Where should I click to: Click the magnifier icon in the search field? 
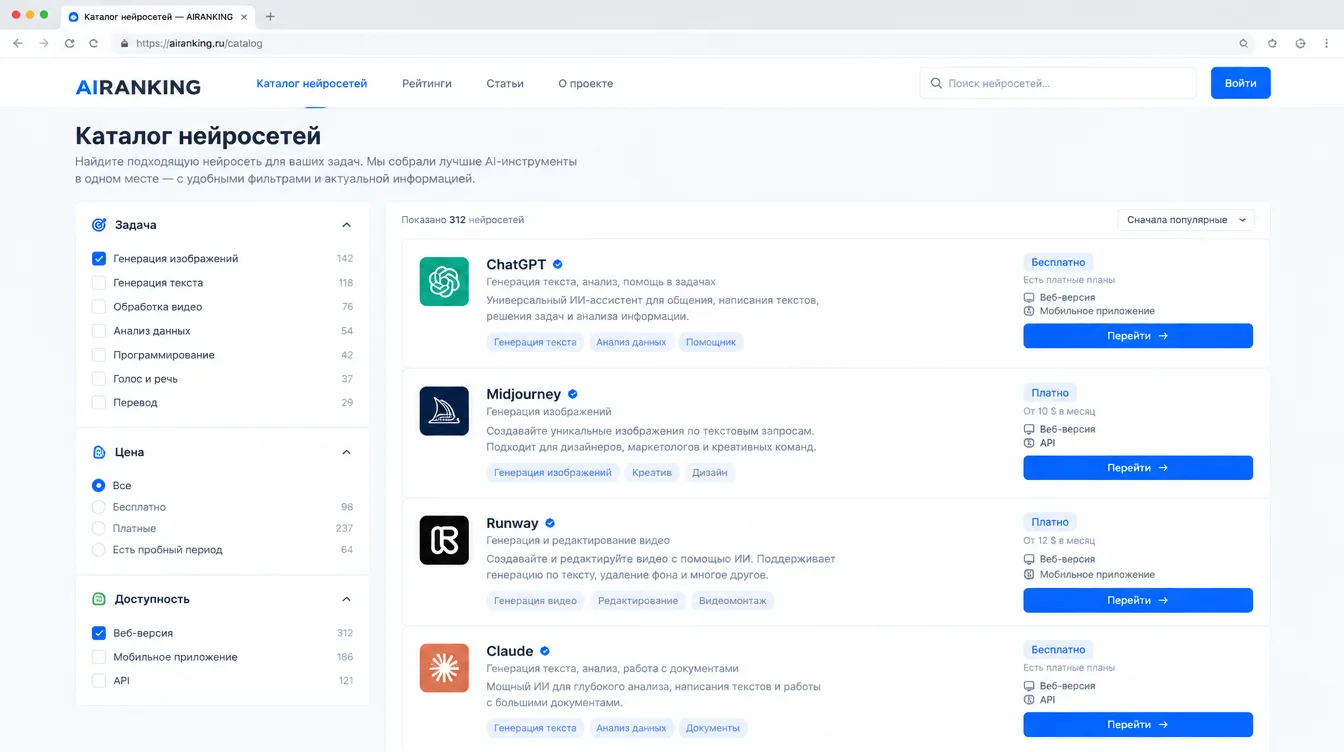coord(936,84)
